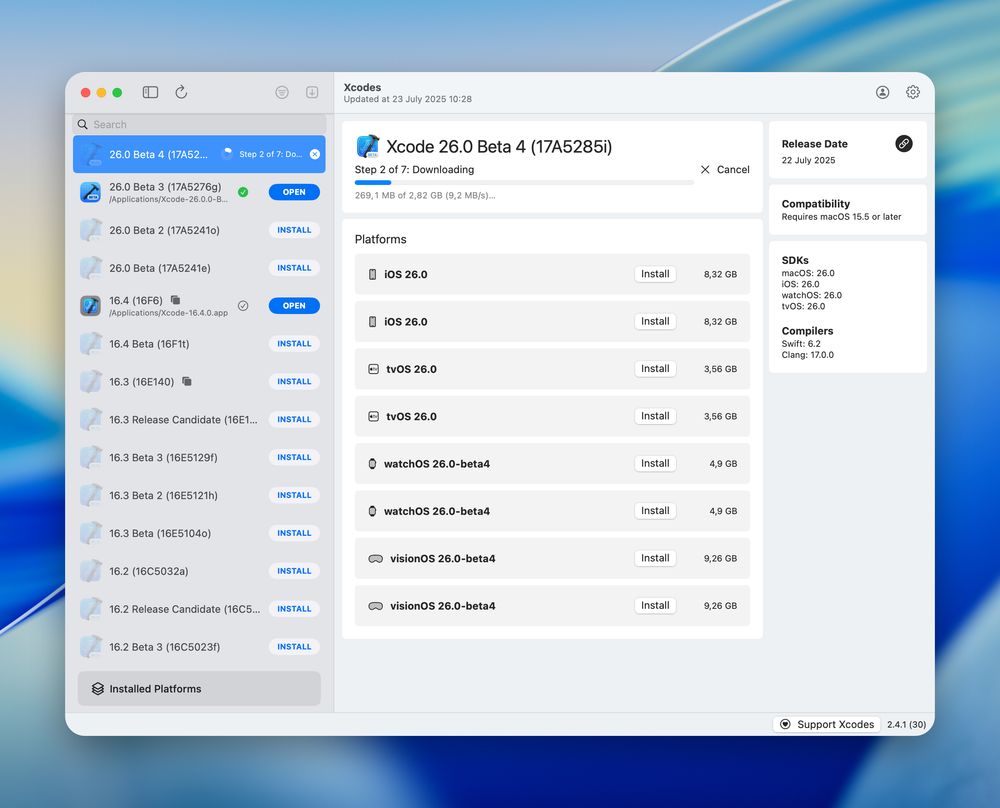The width and height of the screenshot is (1000, 808).
Task: Open settings via gear icon
Action: [913, 92]
